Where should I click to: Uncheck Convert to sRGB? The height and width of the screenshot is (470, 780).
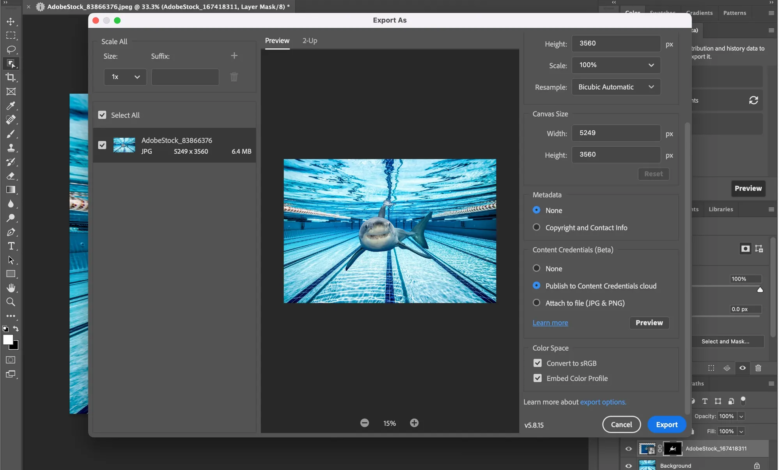[538, 363]
